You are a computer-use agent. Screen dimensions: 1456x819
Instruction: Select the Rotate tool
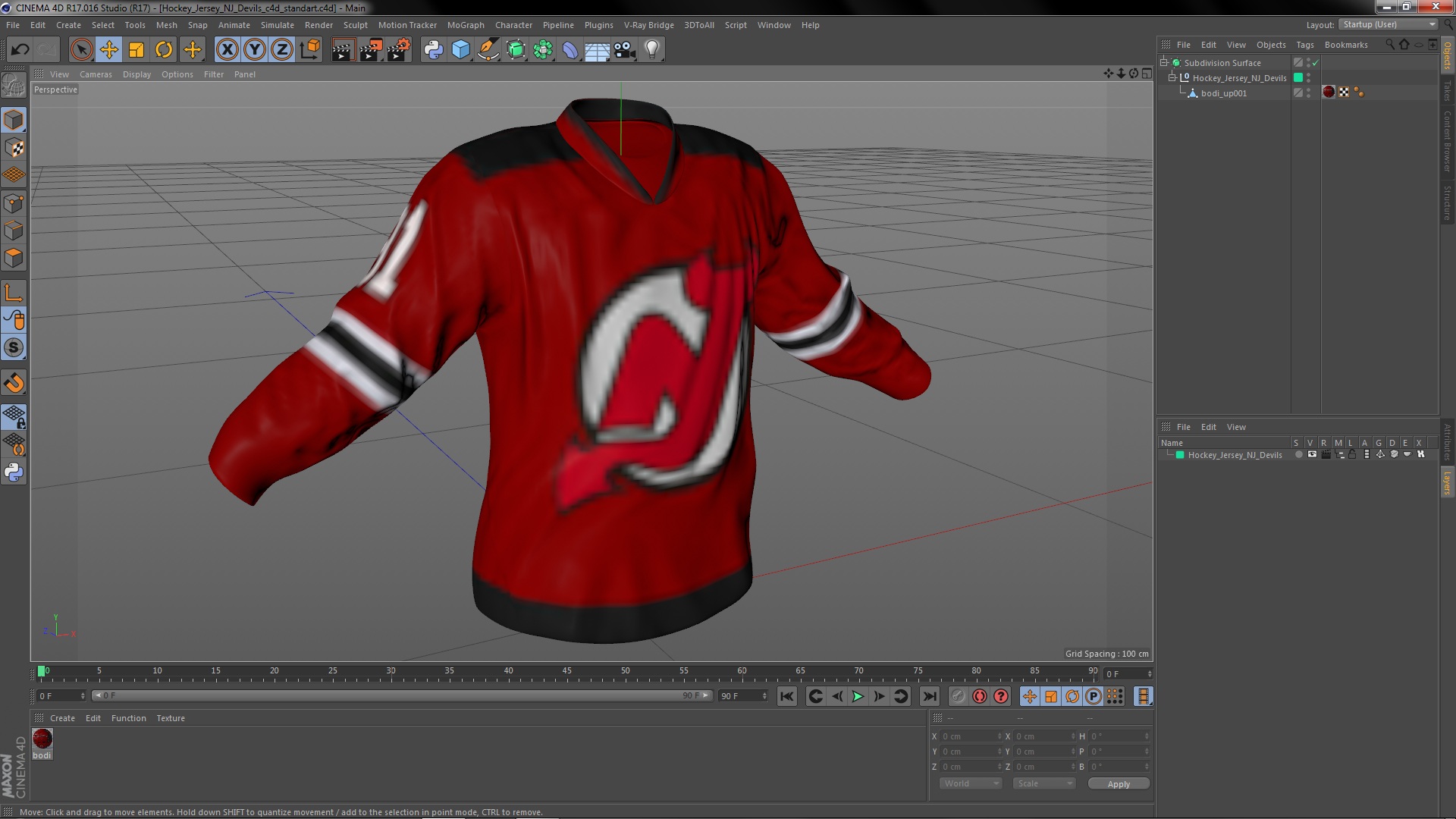tap(164, 50)
